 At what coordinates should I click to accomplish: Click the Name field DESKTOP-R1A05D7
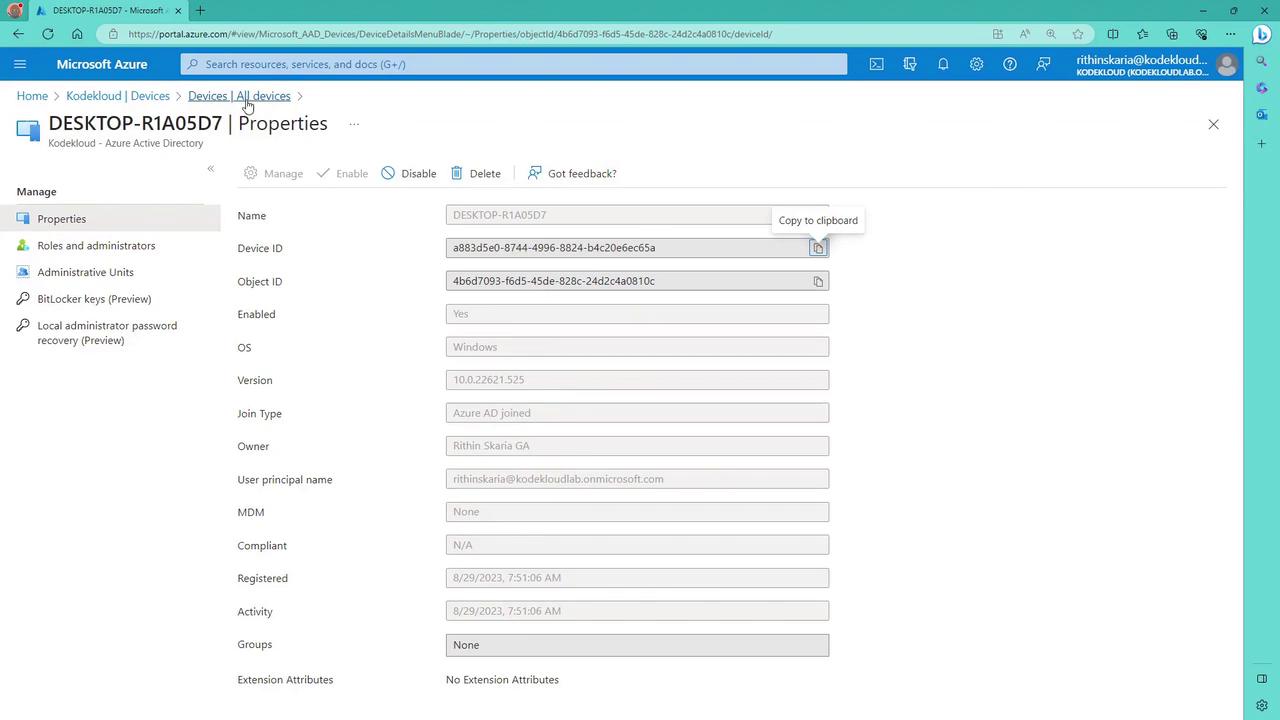tap(637, 215)
